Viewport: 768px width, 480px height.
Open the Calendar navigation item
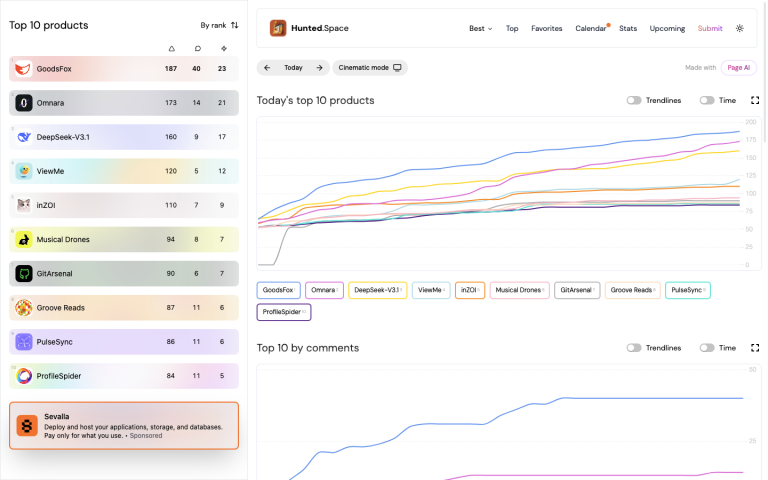[591, 29]
